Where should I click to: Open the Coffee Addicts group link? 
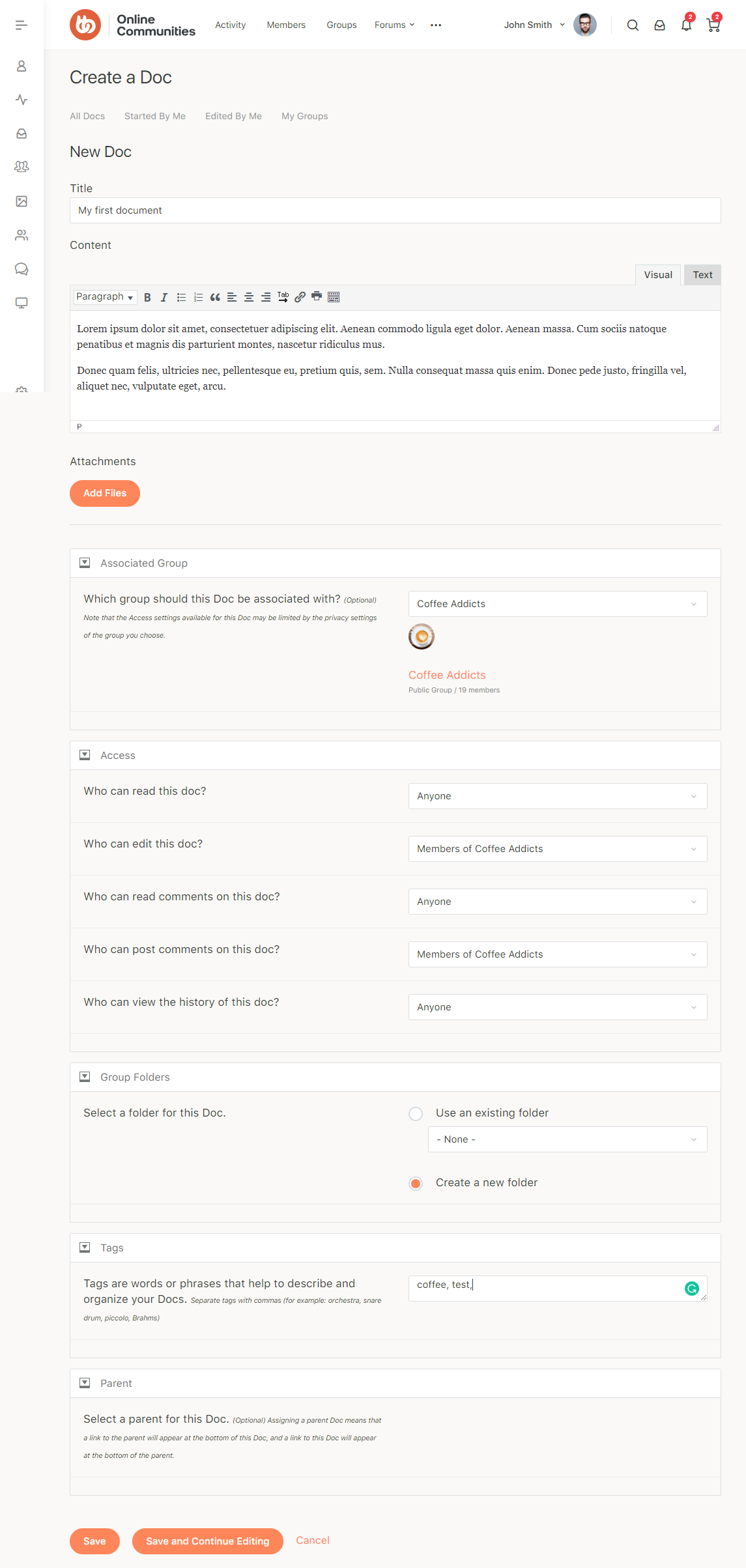[447, 675]
